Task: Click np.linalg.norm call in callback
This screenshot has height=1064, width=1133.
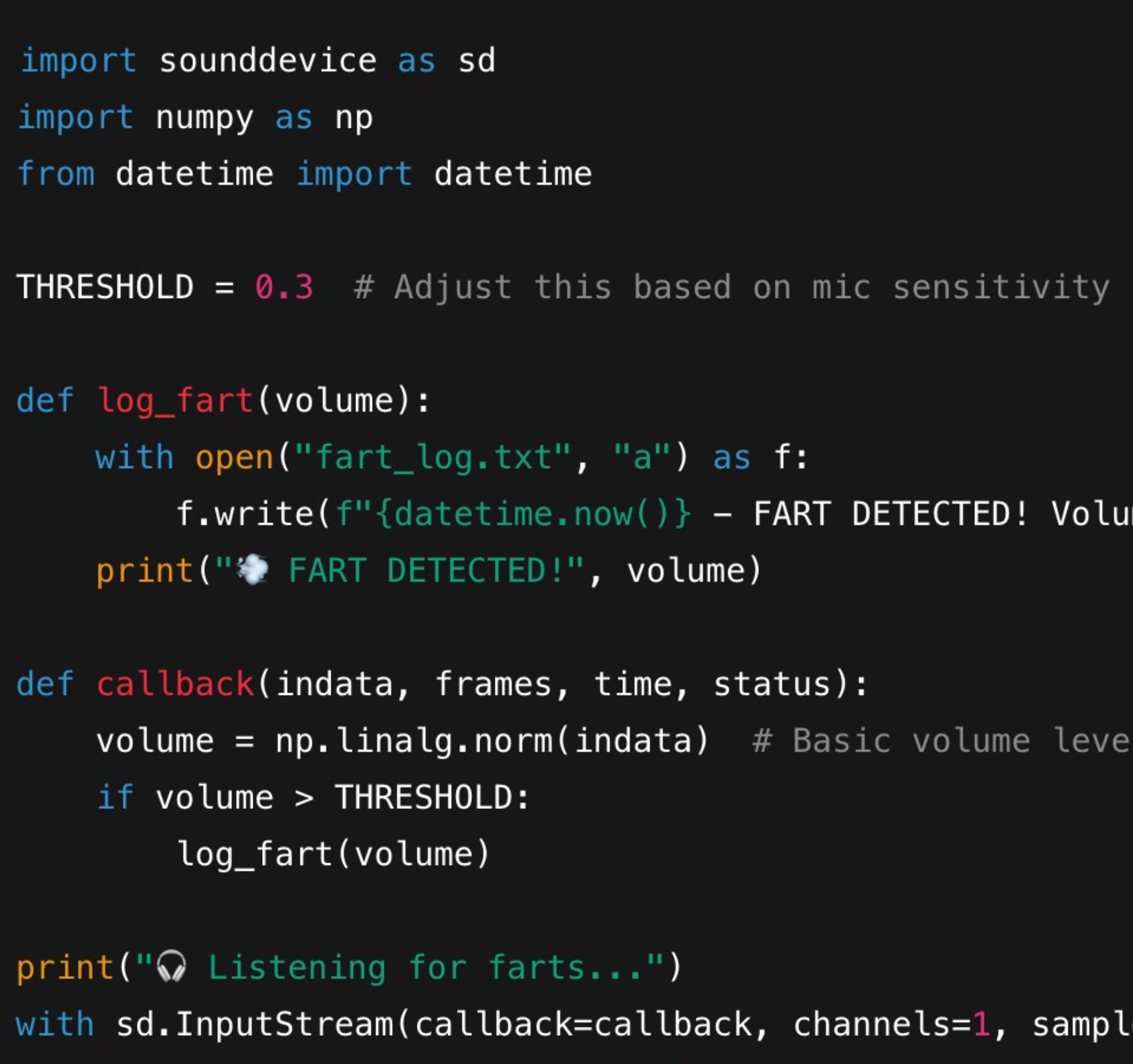Action: (413, 740)
